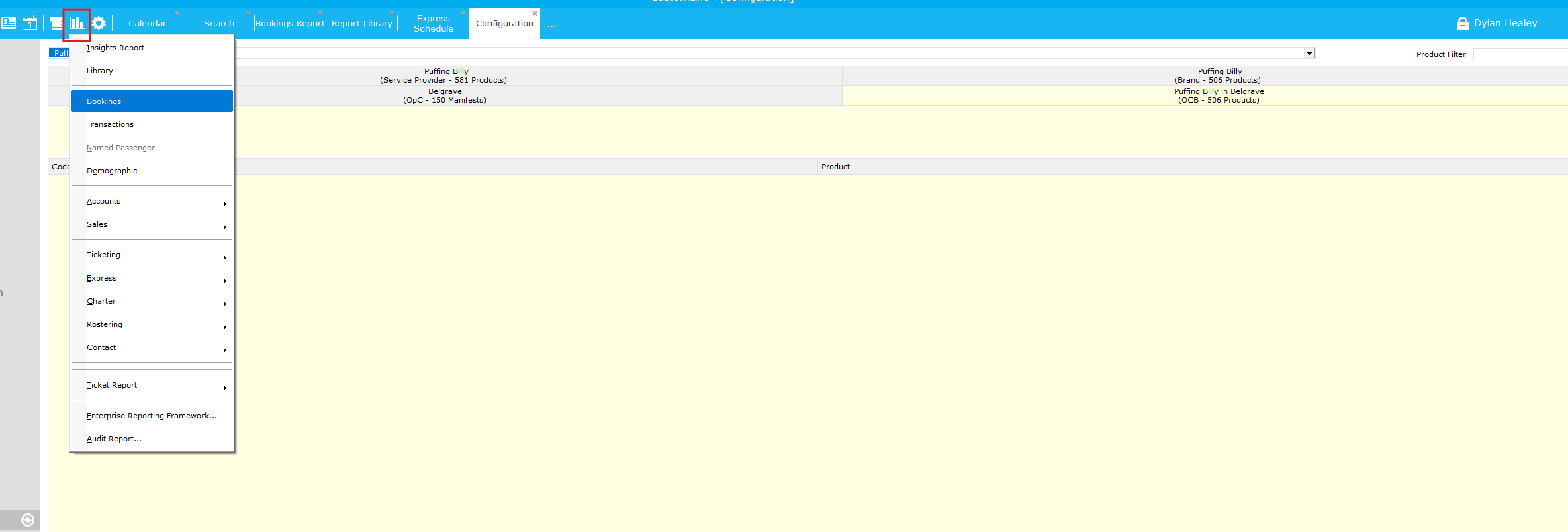Open the Demographic report
This screenshot has height=532, width=1568.
click(x=152, y=171)
